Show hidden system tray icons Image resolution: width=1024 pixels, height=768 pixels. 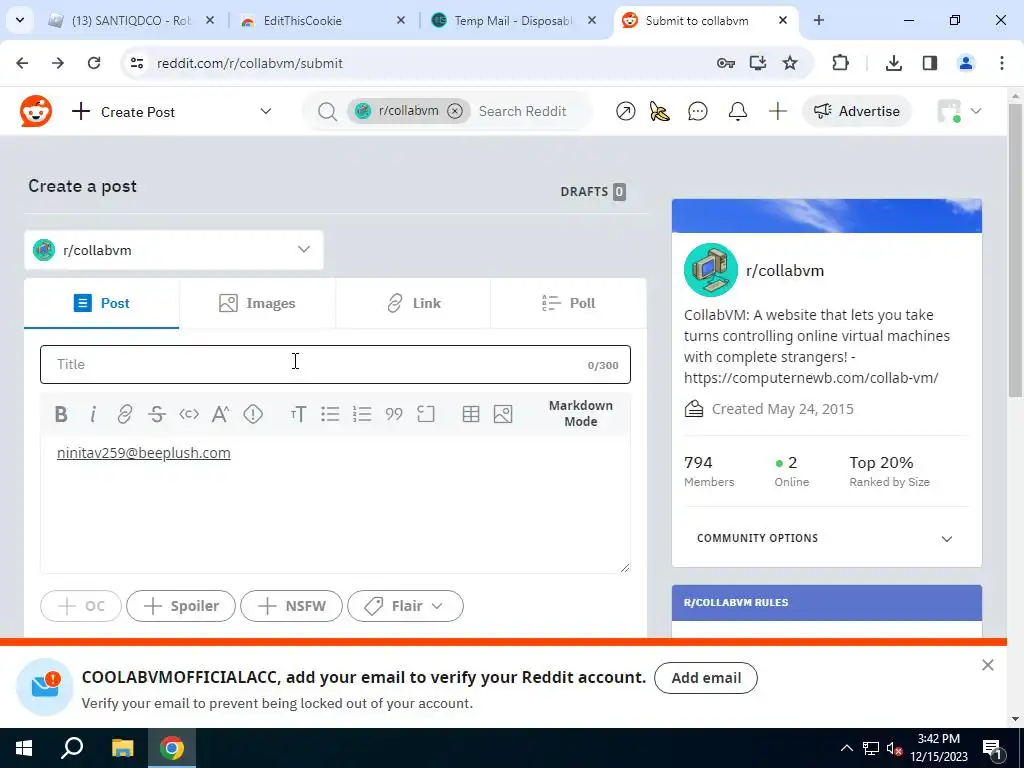(846, 748)
